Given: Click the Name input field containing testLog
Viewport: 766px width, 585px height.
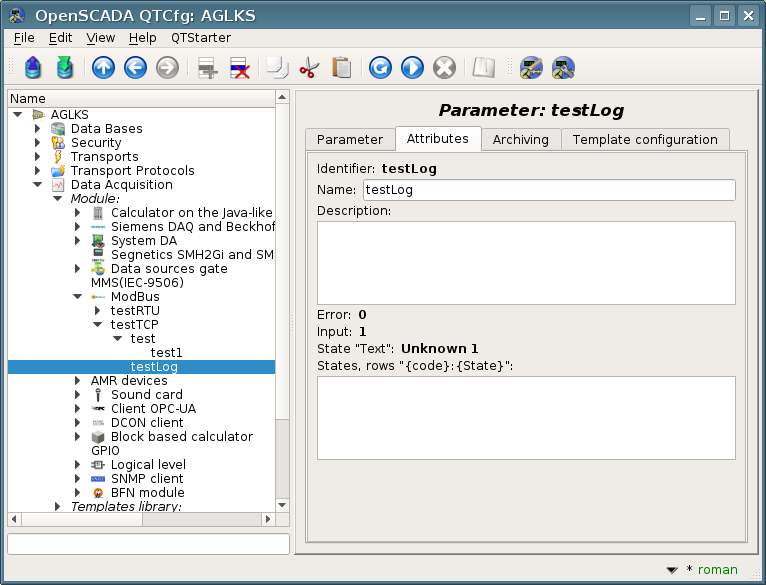Looking at the screenshot, I should pyautogui.click(x=548, y=190).
